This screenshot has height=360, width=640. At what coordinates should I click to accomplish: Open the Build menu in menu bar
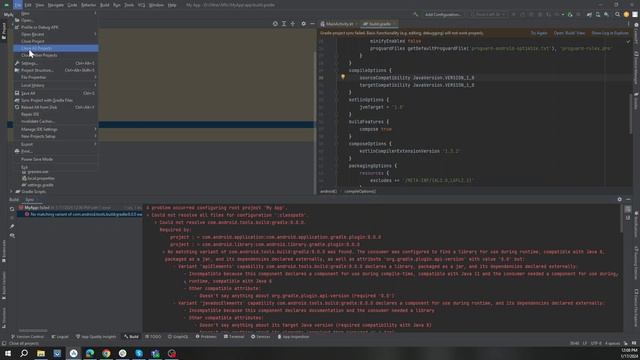point(104,5)
